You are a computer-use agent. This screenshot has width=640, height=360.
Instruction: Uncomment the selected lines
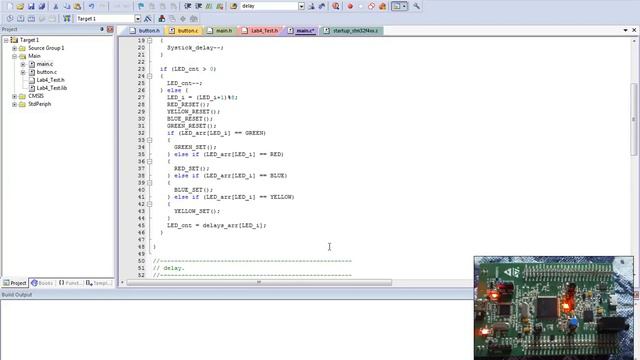tap(220, 6)
